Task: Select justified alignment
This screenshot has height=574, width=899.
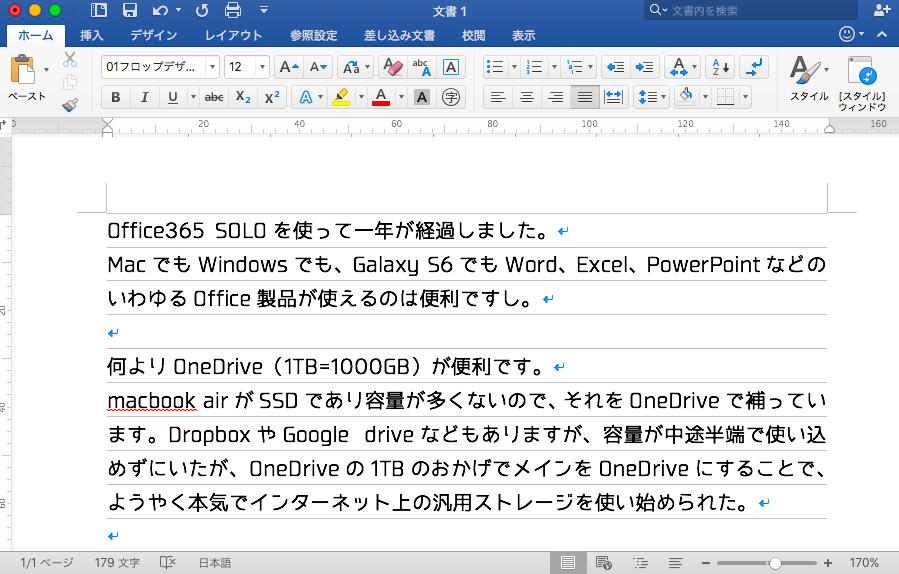Action: click(585, 97)
